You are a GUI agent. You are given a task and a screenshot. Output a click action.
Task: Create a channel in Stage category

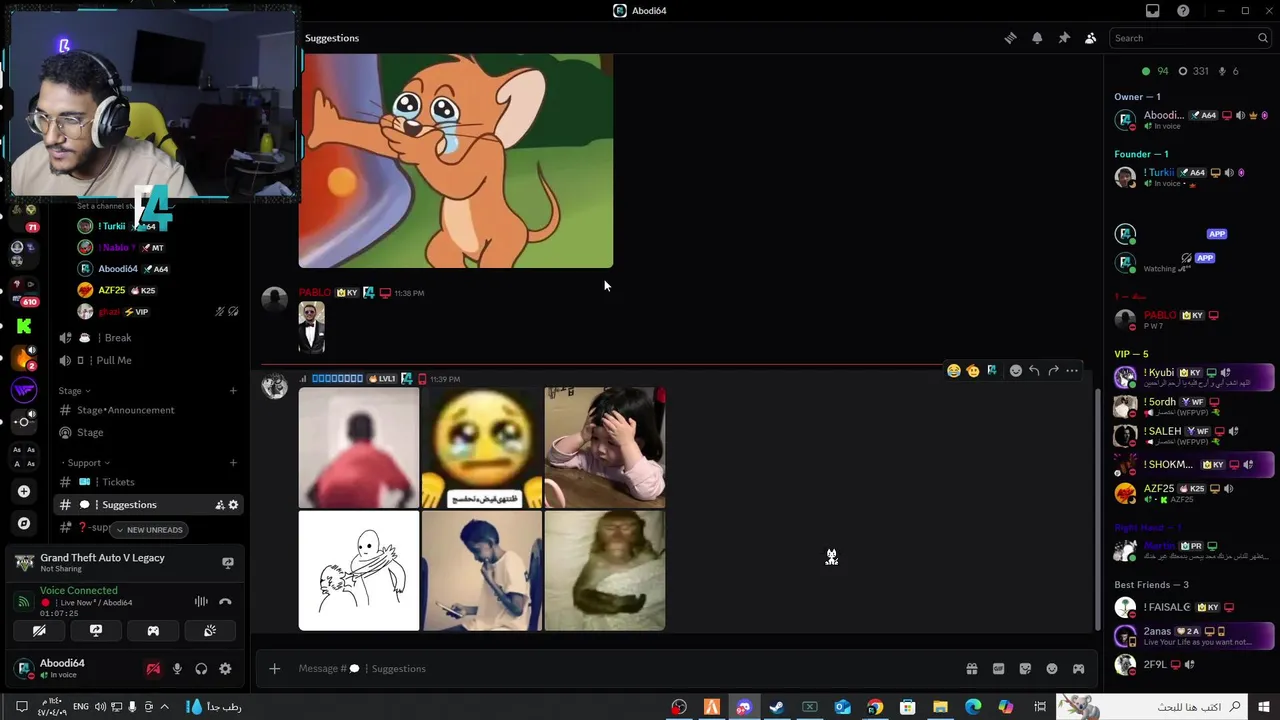pos(233,391)
